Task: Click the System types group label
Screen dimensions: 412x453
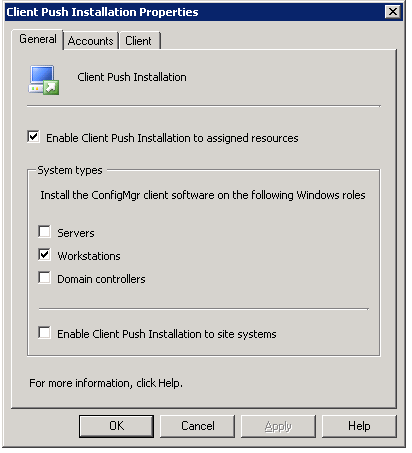Action: [x=70, y=170]
